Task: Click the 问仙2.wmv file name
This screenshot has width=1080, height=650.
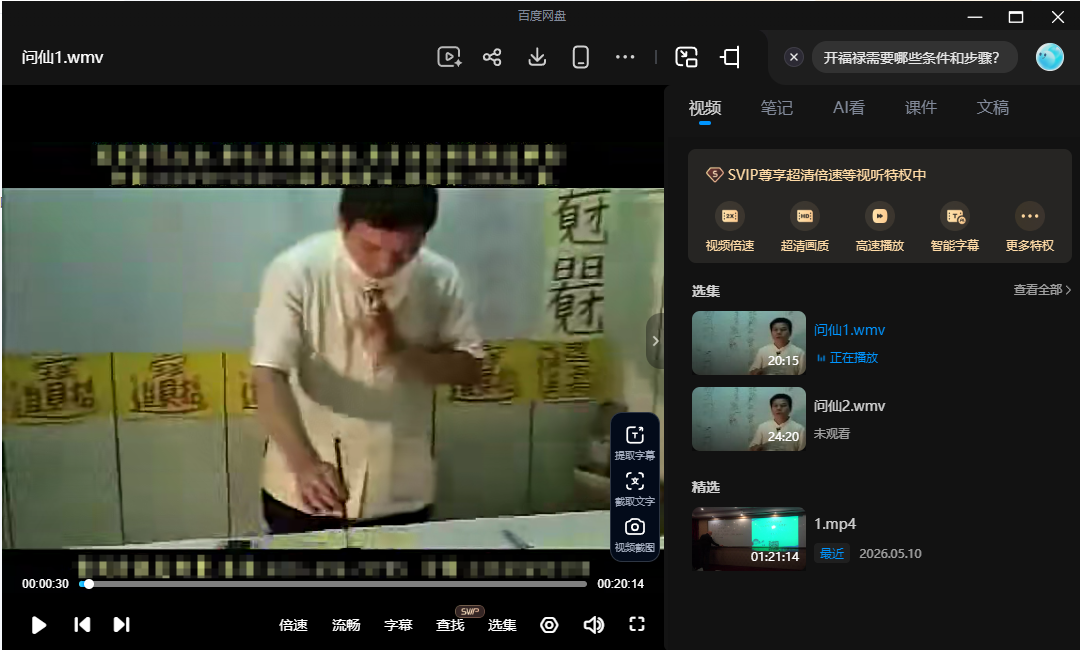Action: pyautogui.click(x=849, y=406)
